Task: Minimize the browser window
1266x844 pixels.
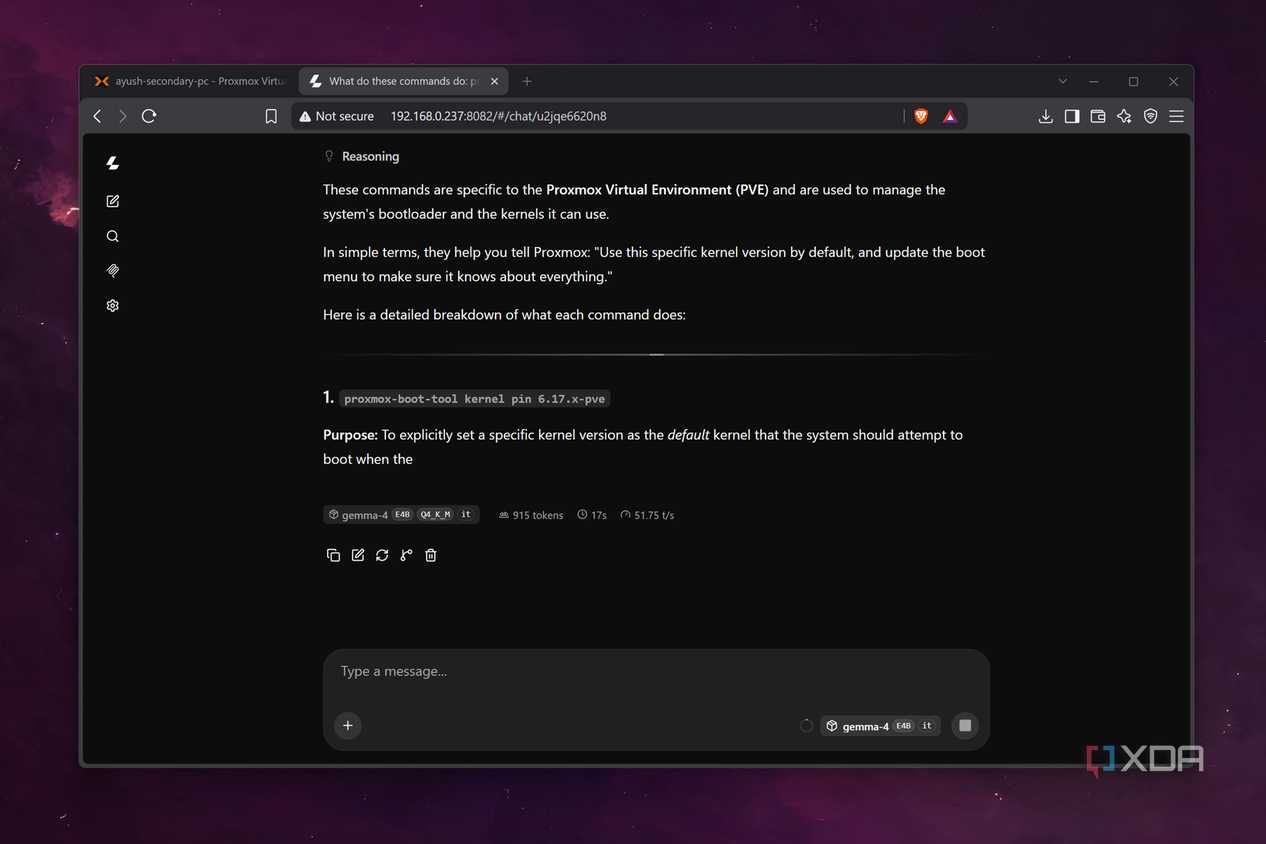Action: 1094,81
